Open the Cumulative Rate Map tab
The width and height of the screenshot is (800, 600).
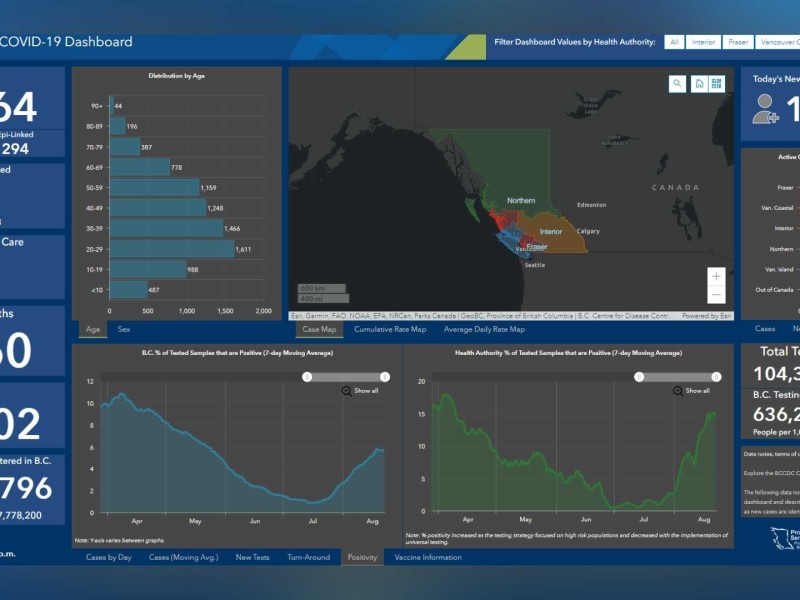coord(390,329)
